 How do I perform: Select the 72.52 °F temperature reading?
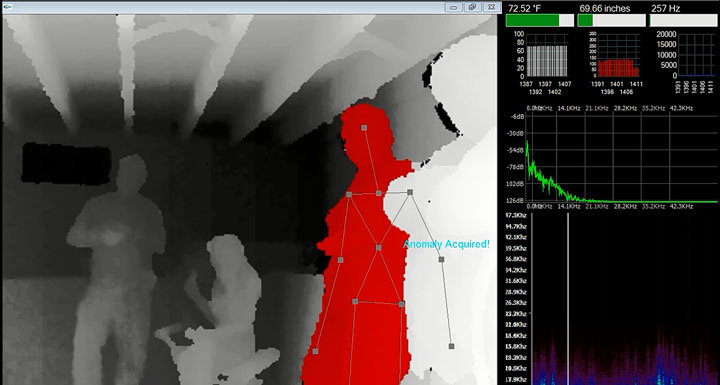(x=524, y=8)
